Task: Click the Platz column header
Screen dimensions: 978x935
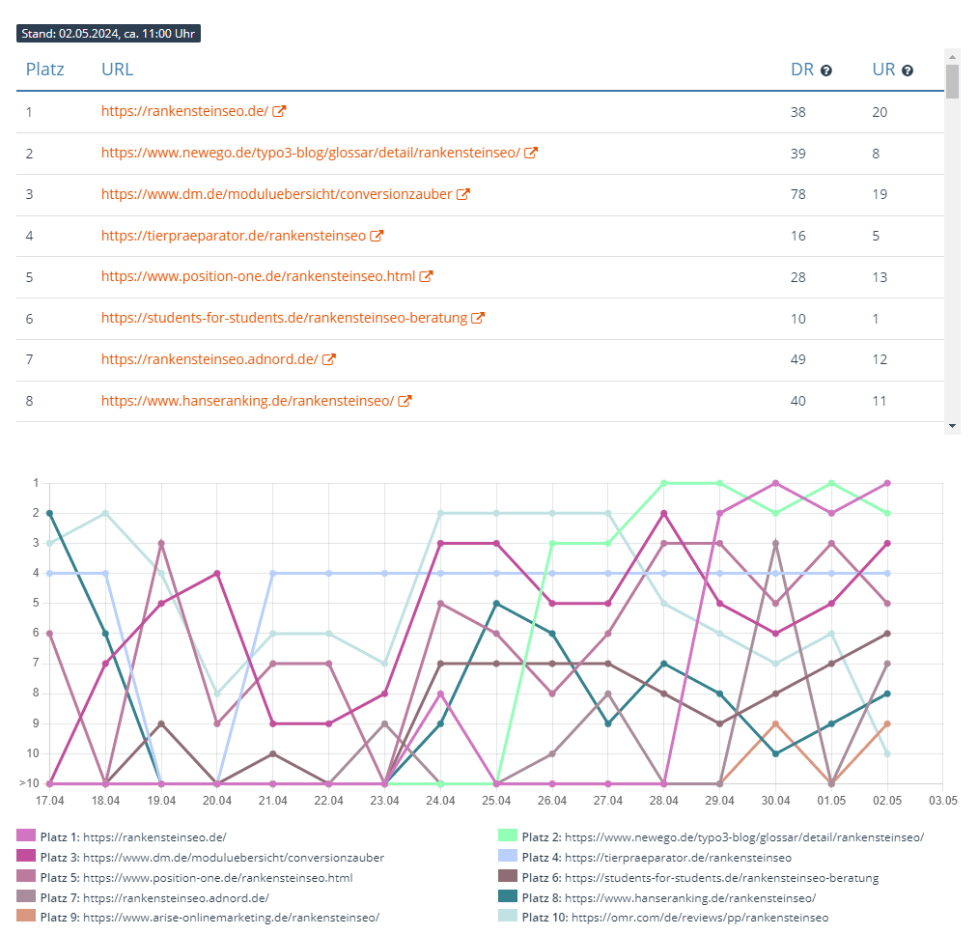Action: tap(45, 70)
